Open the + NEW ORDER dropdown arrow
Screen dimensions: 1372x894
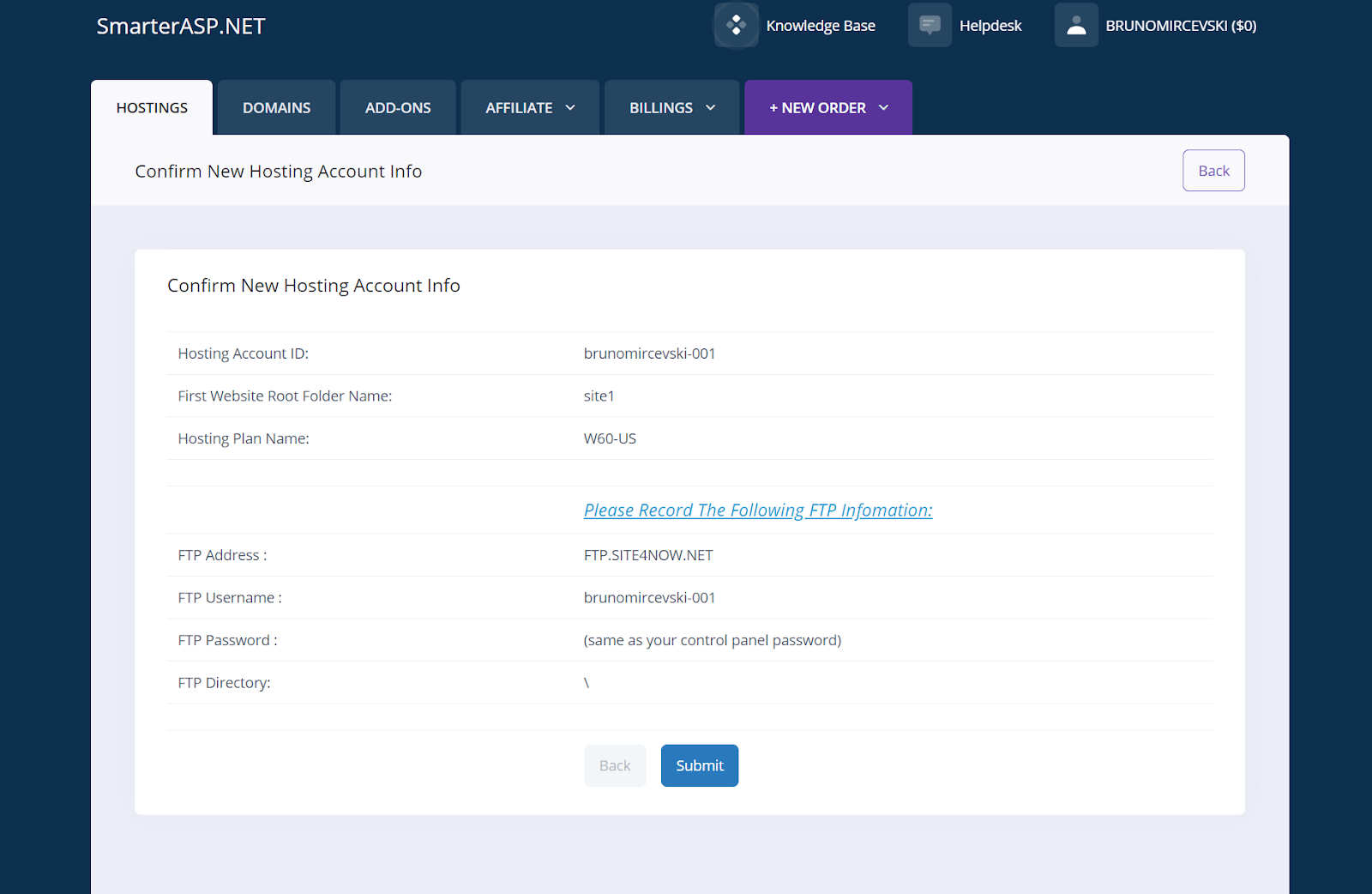click(883, 108)
